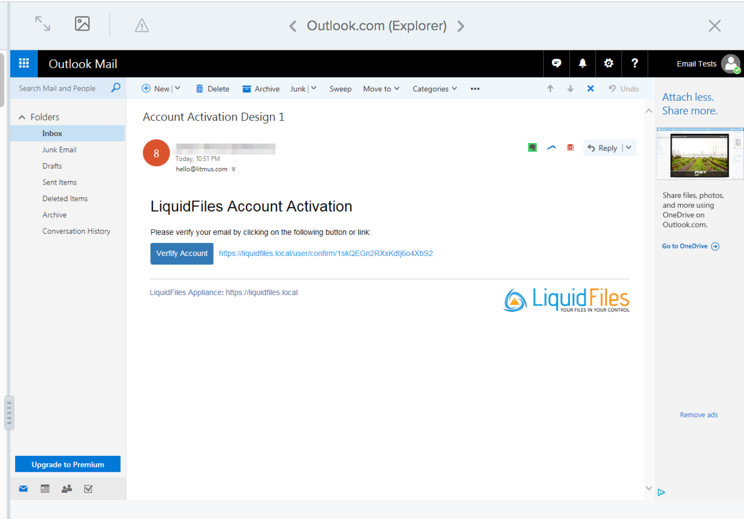The image size is (744, 519).
Task: Go to previous client with left chevron
Action: click(293, 26)
